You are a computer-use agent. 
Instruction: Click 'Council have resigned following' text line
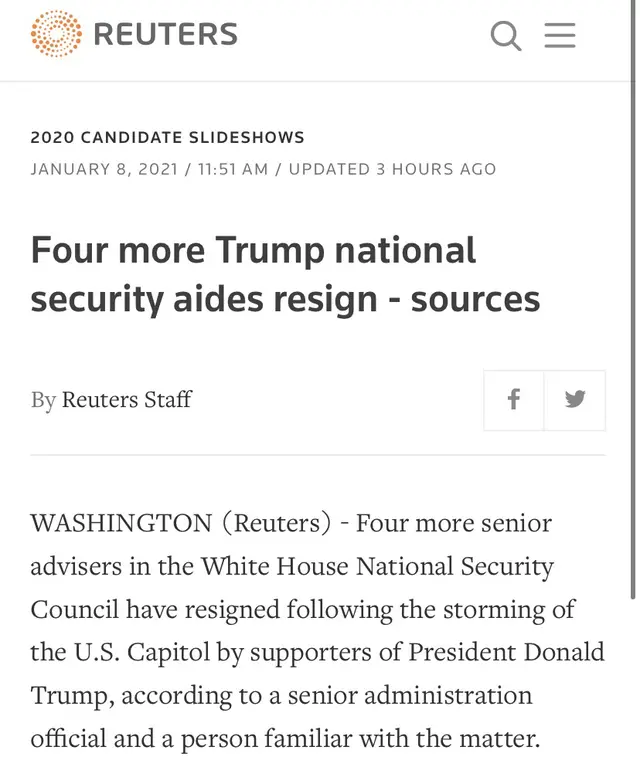point(212,610)
